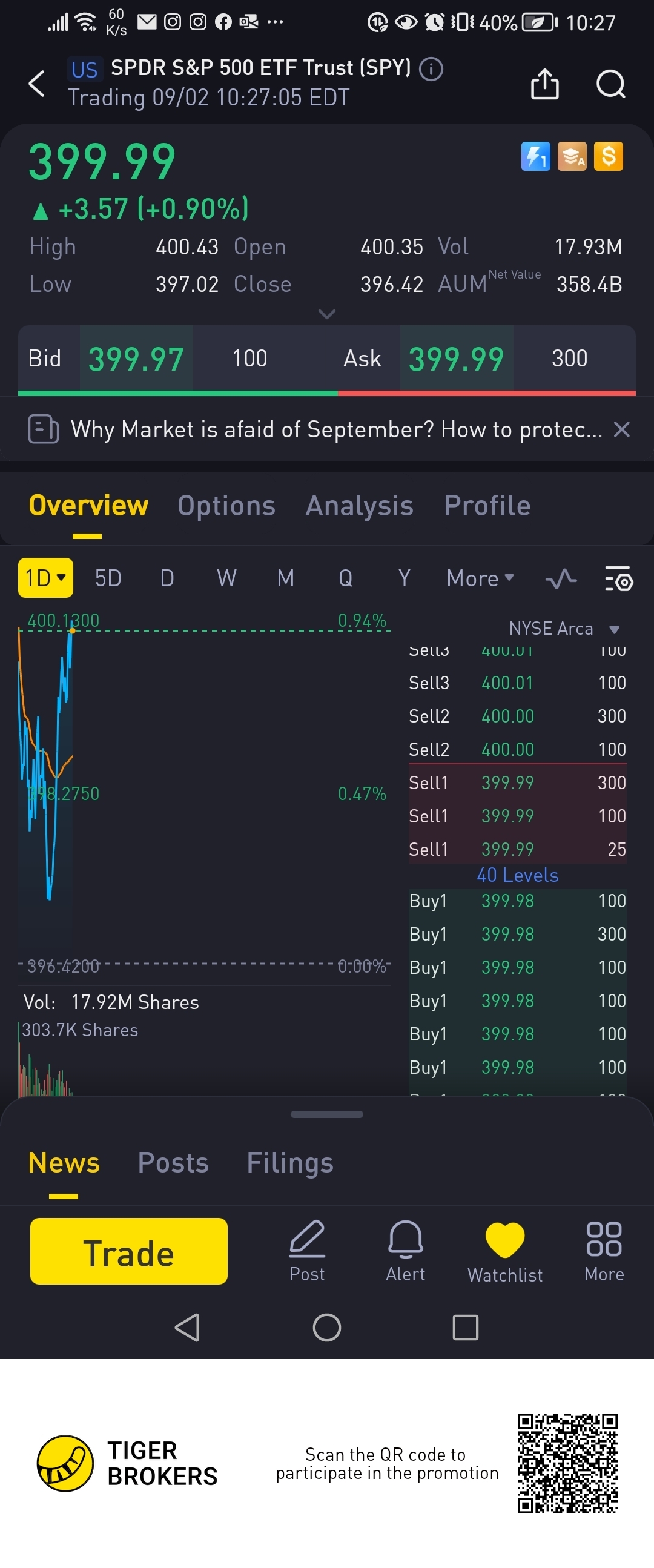Tap the Vol 17.92M Shares label
The height and width of the screenshot is (1568, 654).
coord(111,1002)
